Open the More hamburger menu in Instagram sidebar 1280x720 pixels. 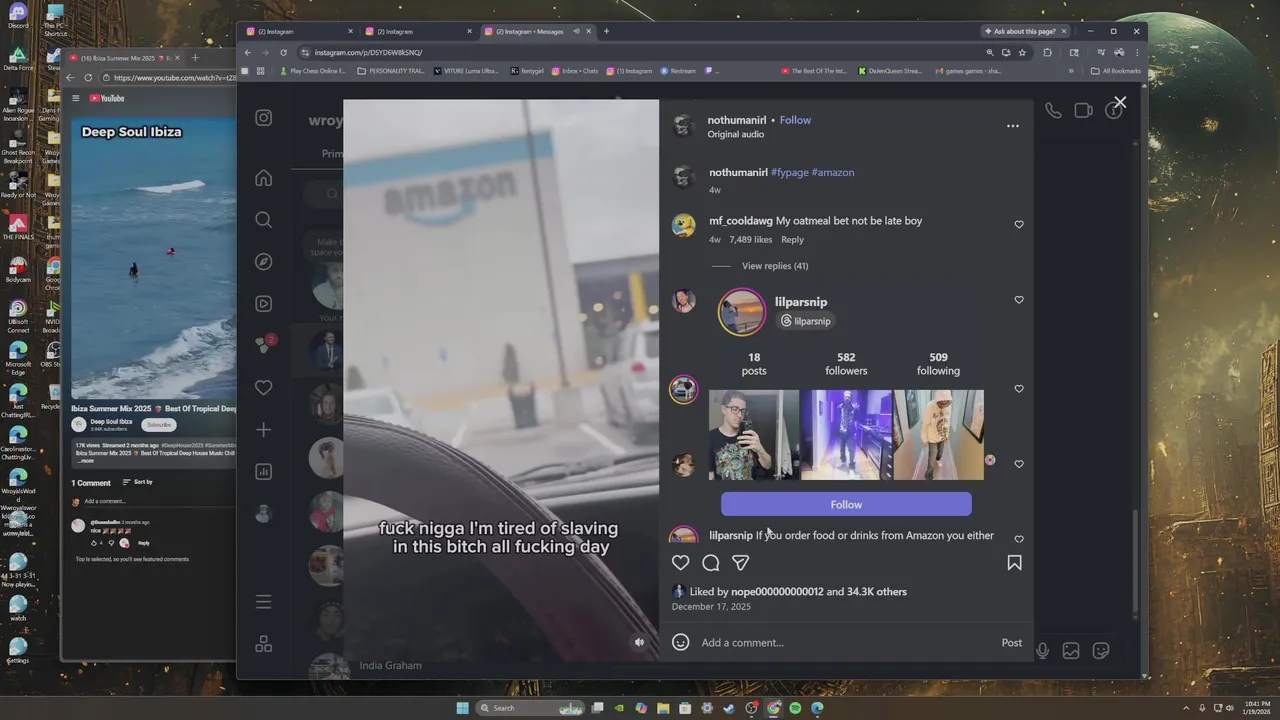[264, 602]
